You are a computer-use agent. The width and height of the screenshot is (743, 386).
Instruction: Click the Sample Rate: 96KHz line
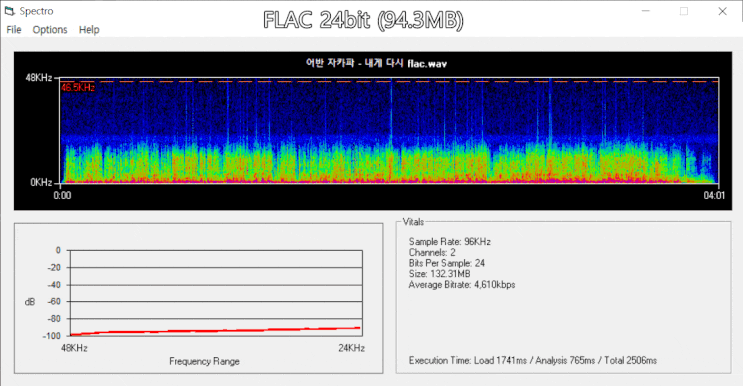click(450, 242)
